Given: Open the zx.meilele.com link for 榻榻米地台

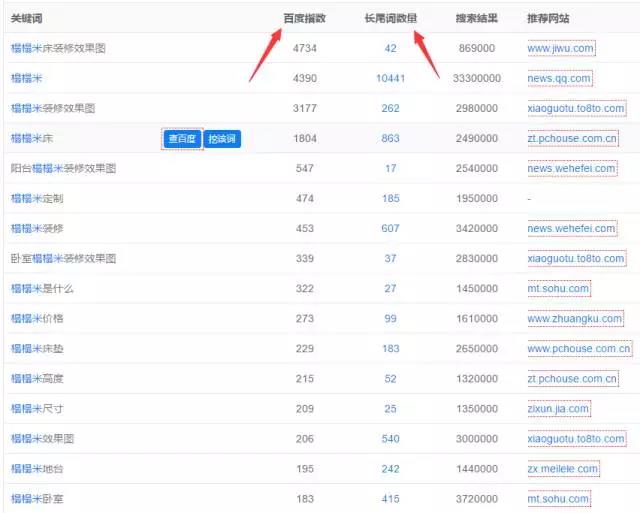Looking at the screenshot, I should (x=563, y=469).
